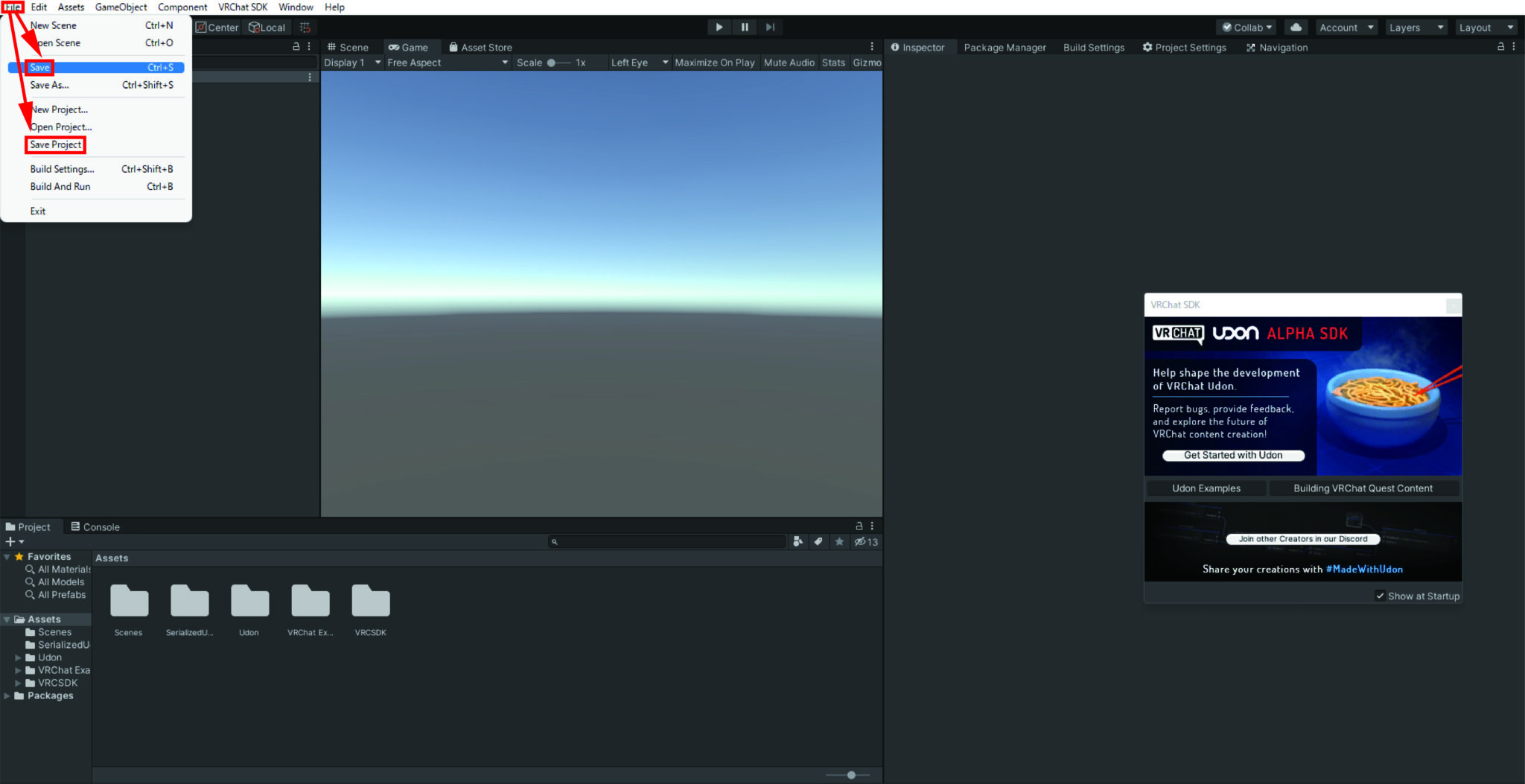
Task: Open the VRChat SDK menu
Action: click(x=243, y=7)
